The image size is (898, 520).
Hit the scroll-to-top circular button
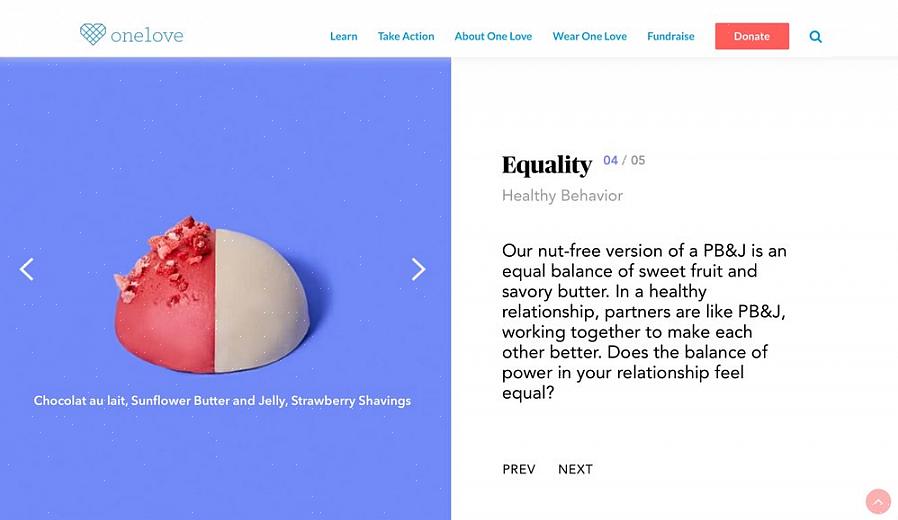coord(878,501)
